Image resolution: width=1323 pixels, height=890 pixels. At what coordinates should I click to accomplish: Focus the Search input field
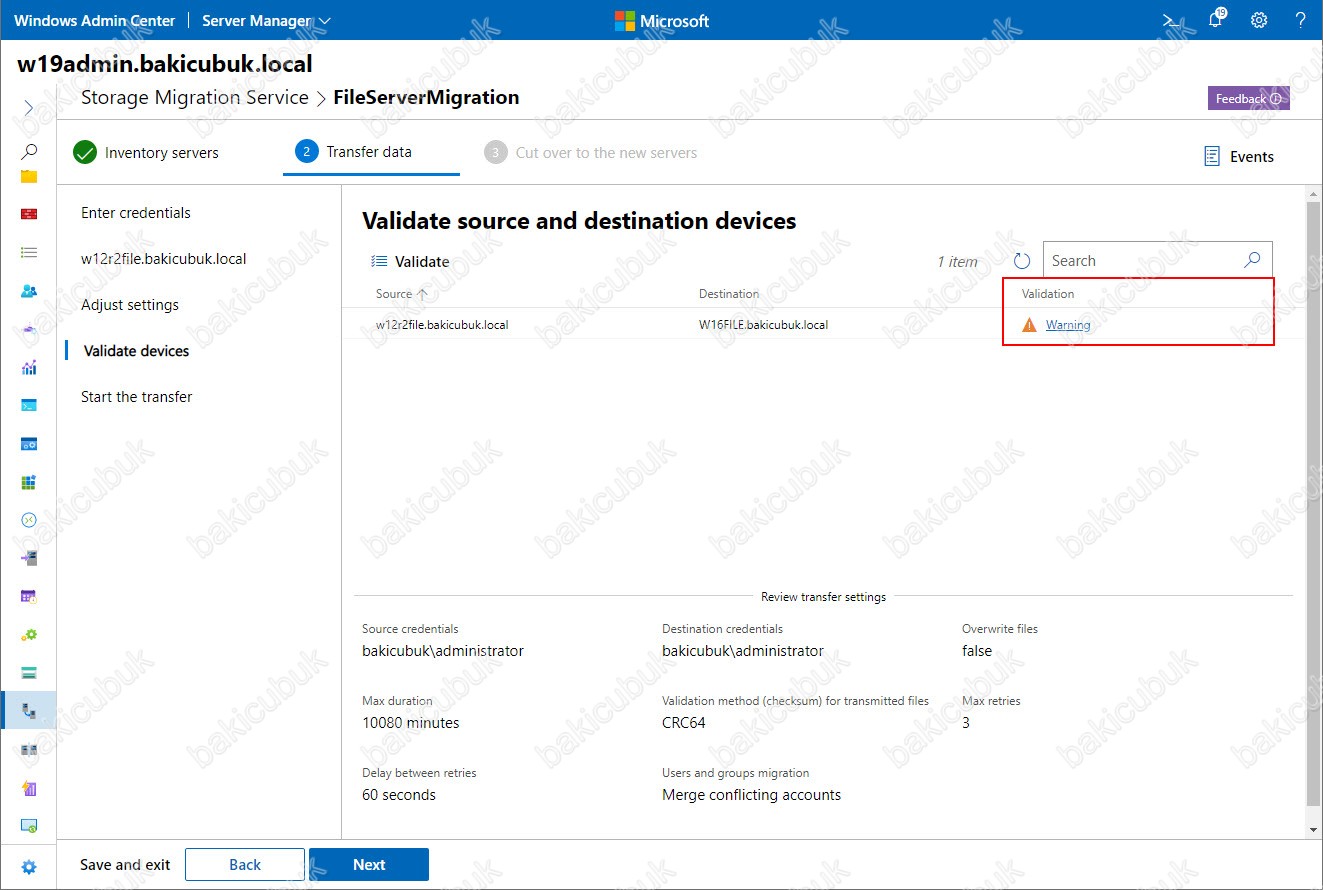[1142, 261]
